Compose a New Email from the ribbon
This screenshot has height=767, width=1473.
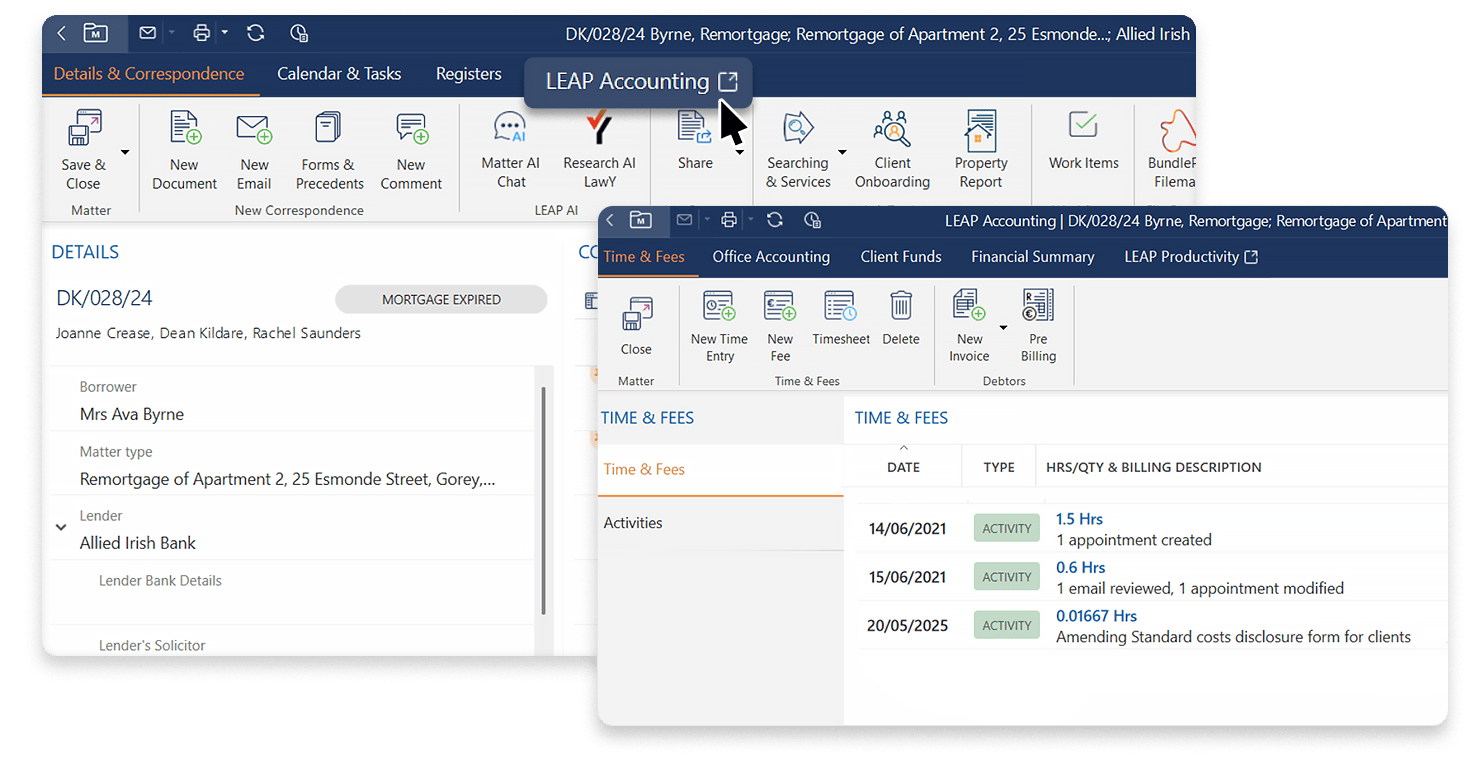[x=254, y=151]
